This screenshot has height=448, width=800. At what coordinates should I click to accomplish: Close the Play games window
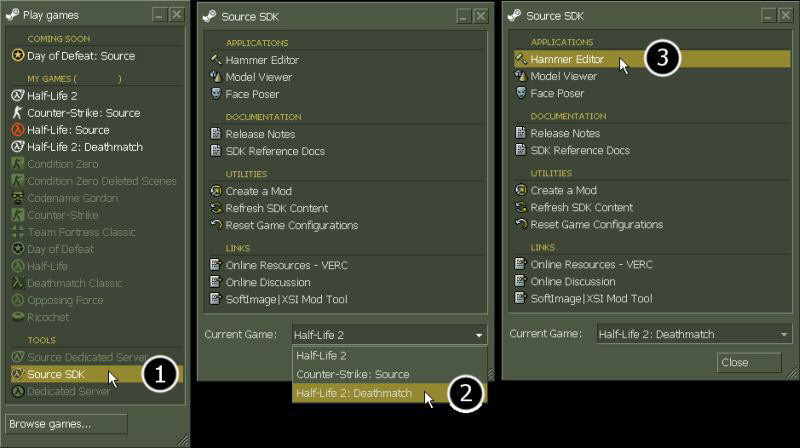click(177, 15)
